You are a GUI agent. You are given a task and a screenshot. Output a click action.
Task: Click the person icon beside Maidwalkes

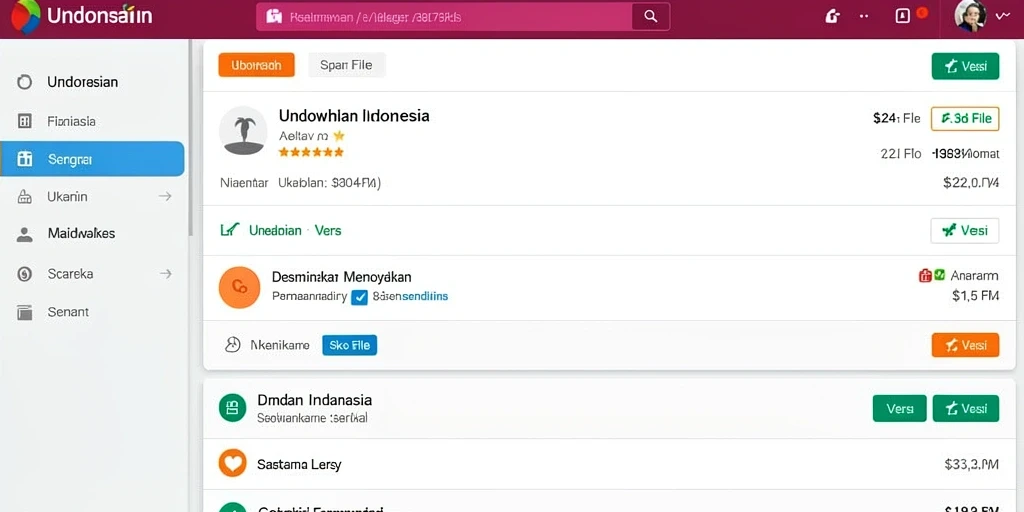click(x=24, y=234)
